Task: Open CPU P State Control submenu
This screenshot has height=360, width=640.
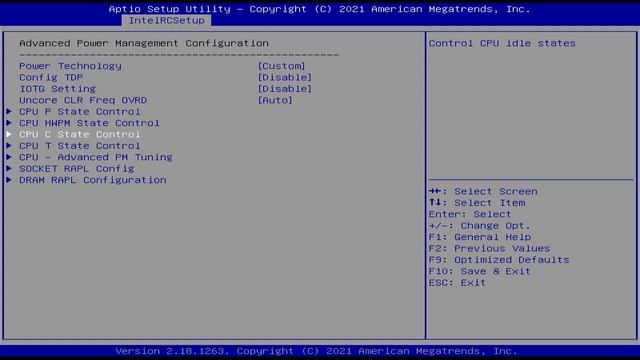Action: click(80, 112)
